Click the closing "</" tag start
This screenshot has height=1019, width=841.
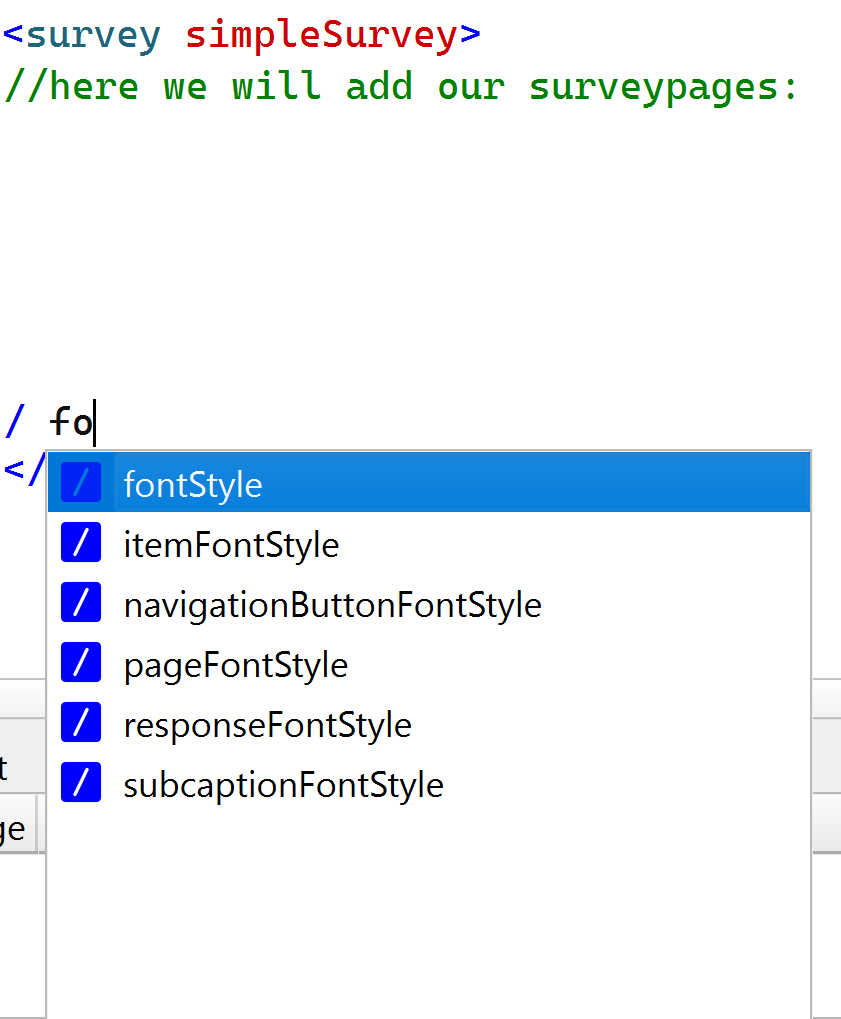(24, 467)
